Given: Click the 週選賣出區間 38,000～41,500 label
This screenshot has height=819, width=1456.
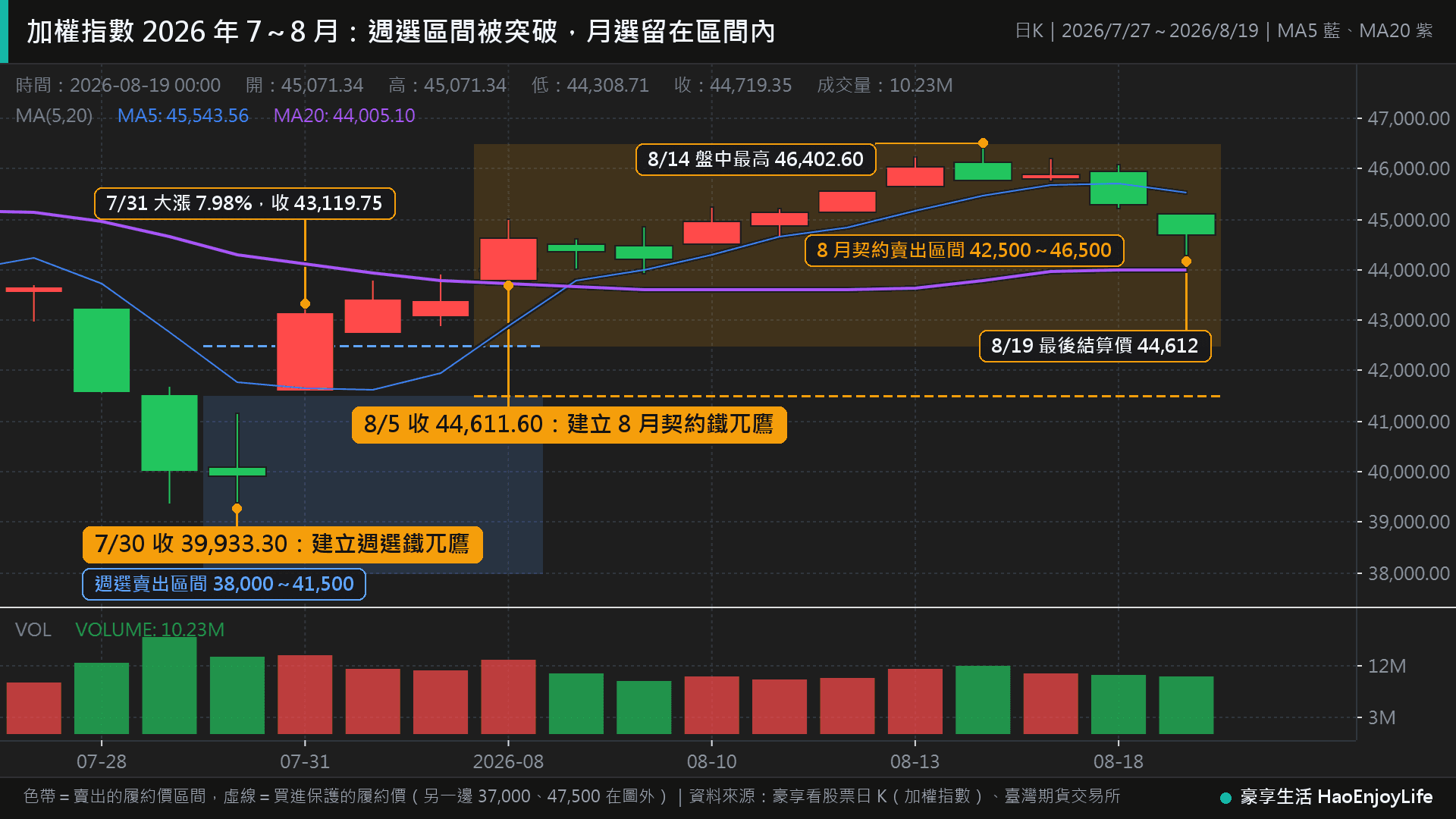Looking at the screenshot, I should click(224, 584).
